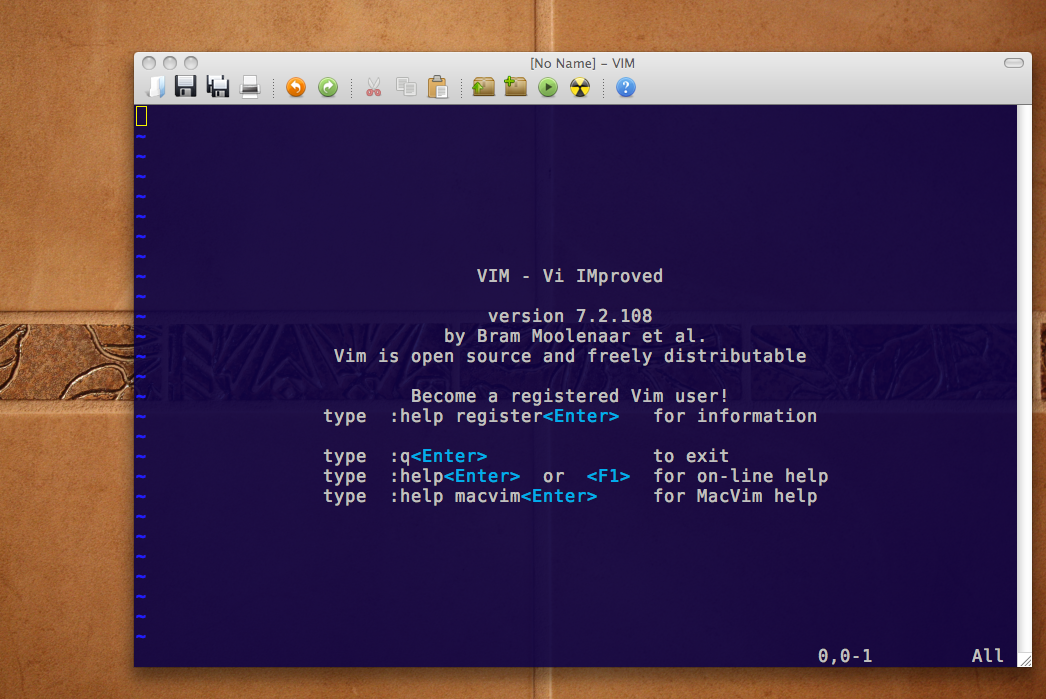The height and width of the screenshot is (699, 1046).
Task: Click the 'version 7.2.108' text
Action: point(570,316)
